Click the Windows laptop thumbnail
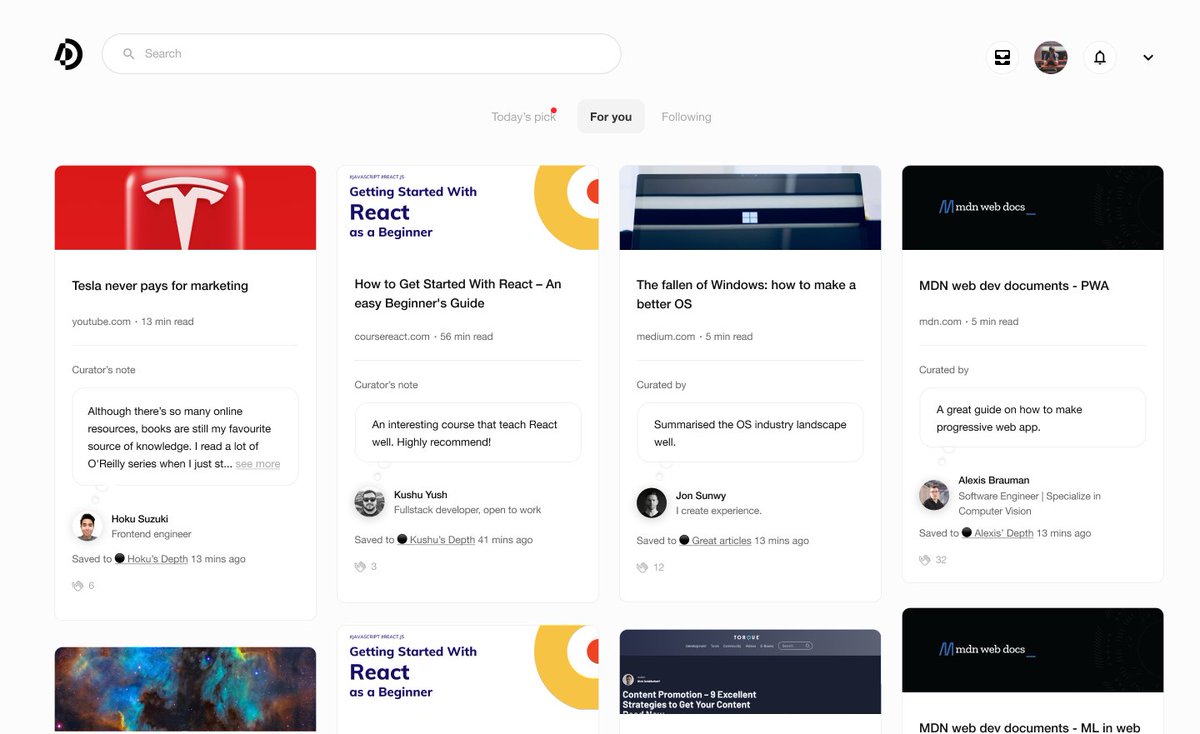The width and height of the screenshot is (1200, 734). click(x=750, y=208)
